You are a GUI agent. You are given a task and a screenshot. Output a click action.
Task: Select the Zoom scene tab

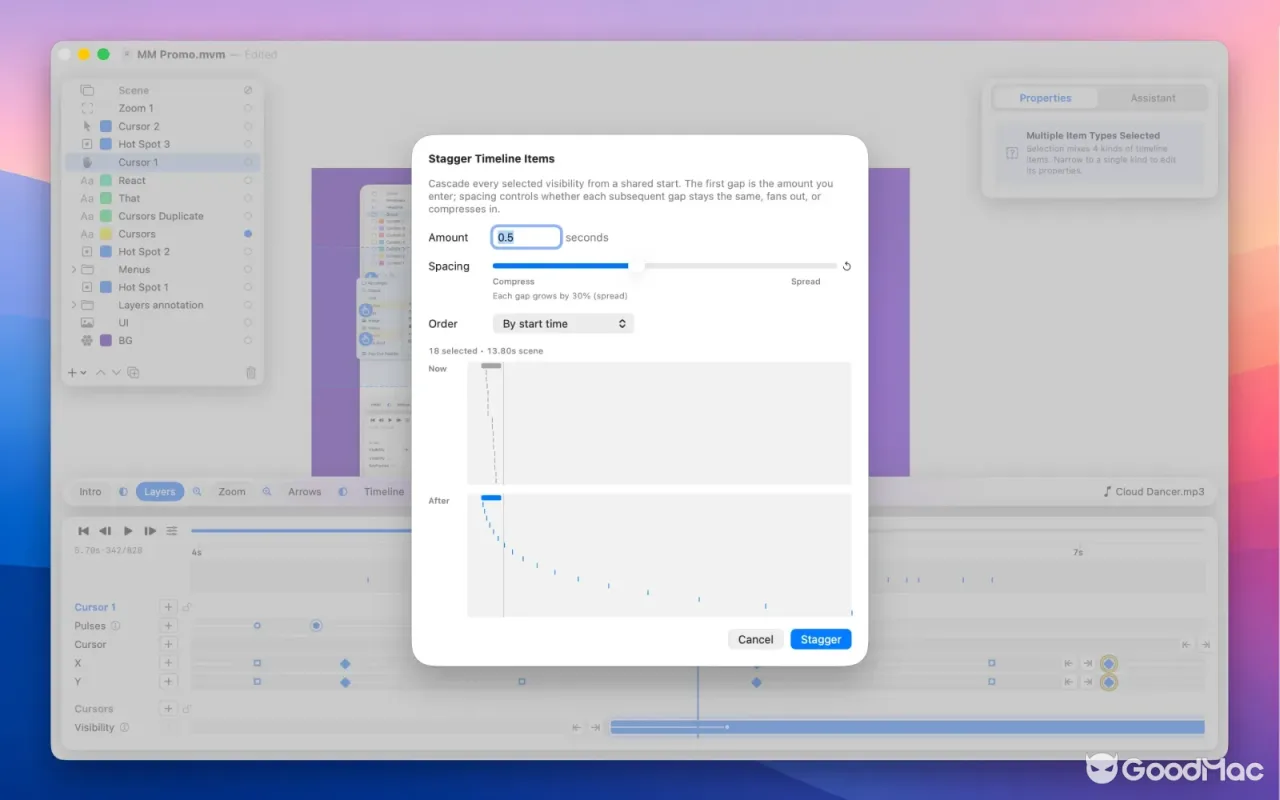(232, 492)
